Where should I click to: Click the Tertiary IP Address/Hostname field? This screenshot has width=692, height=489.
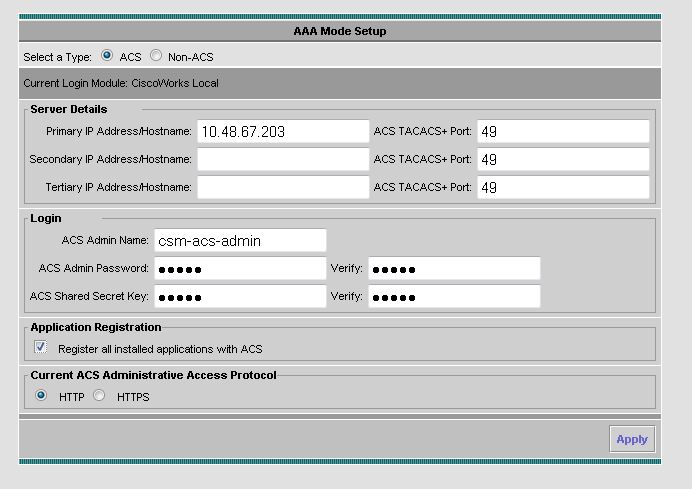tap(283, 187)
